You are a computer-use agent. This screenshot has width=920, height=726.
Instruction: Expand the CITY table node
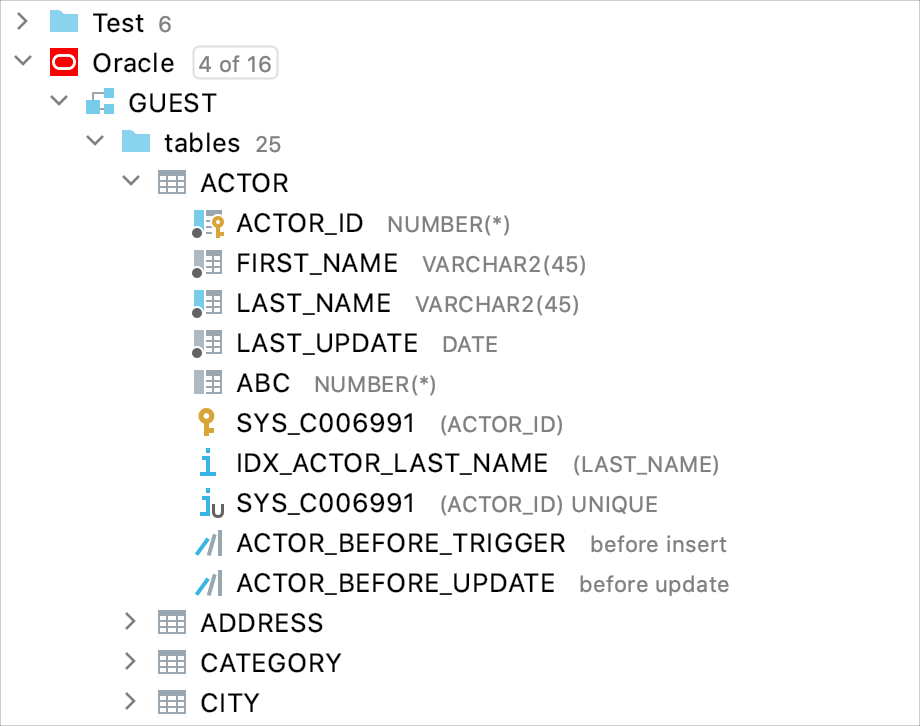pos(130,702)
